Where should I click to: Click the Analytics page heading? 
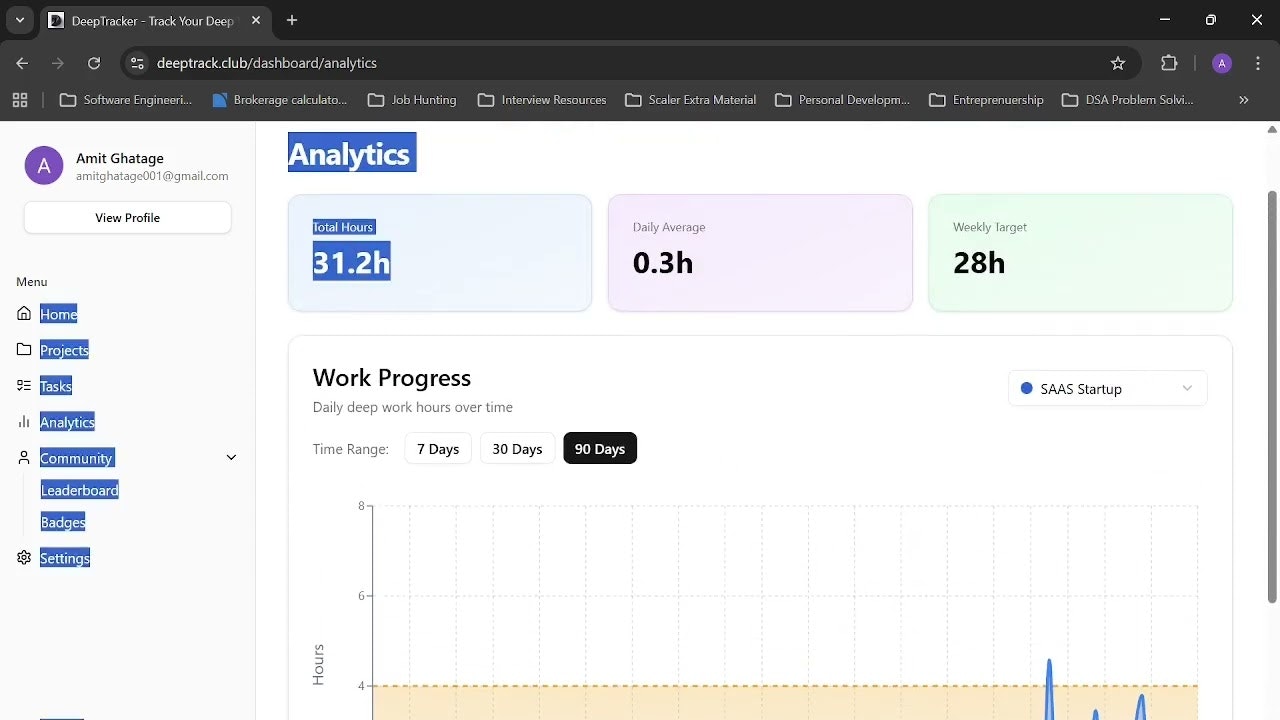click(x=352, y=153)
